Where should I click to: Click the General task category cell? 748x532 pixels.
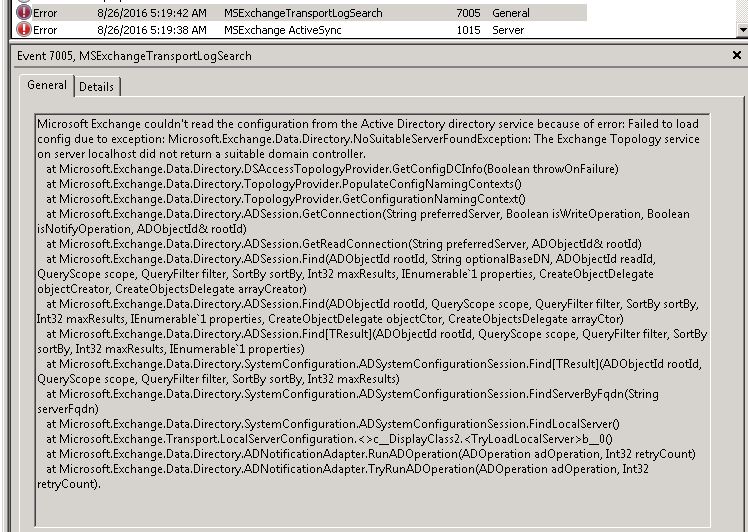tap(510, 13)
